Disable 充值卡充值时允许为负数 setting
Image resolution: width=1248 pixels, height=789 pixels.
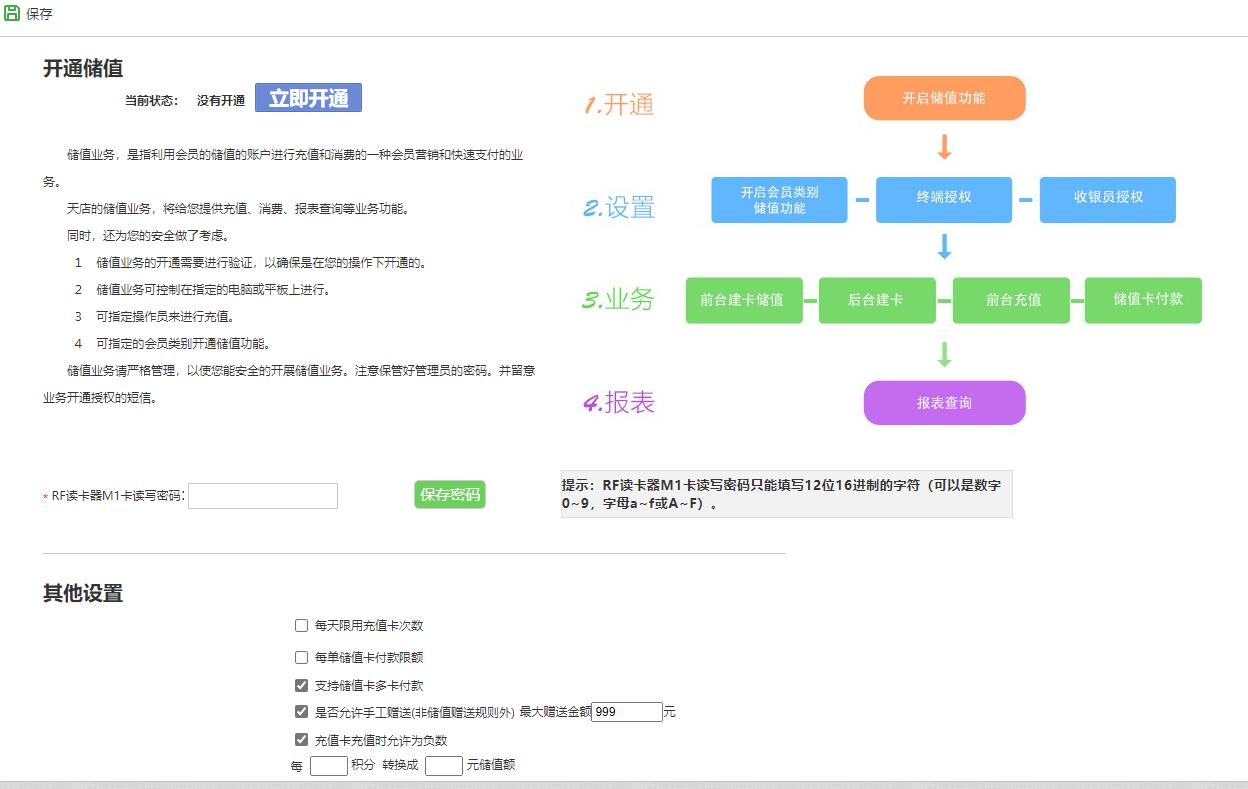[301, 739]
